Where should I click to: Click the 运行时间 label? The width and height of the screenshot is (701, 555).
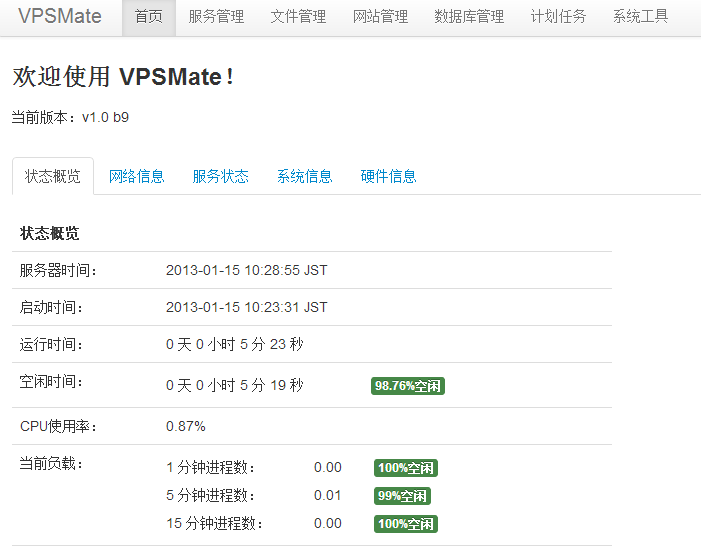pyautogui.click(x=51, y=344)
